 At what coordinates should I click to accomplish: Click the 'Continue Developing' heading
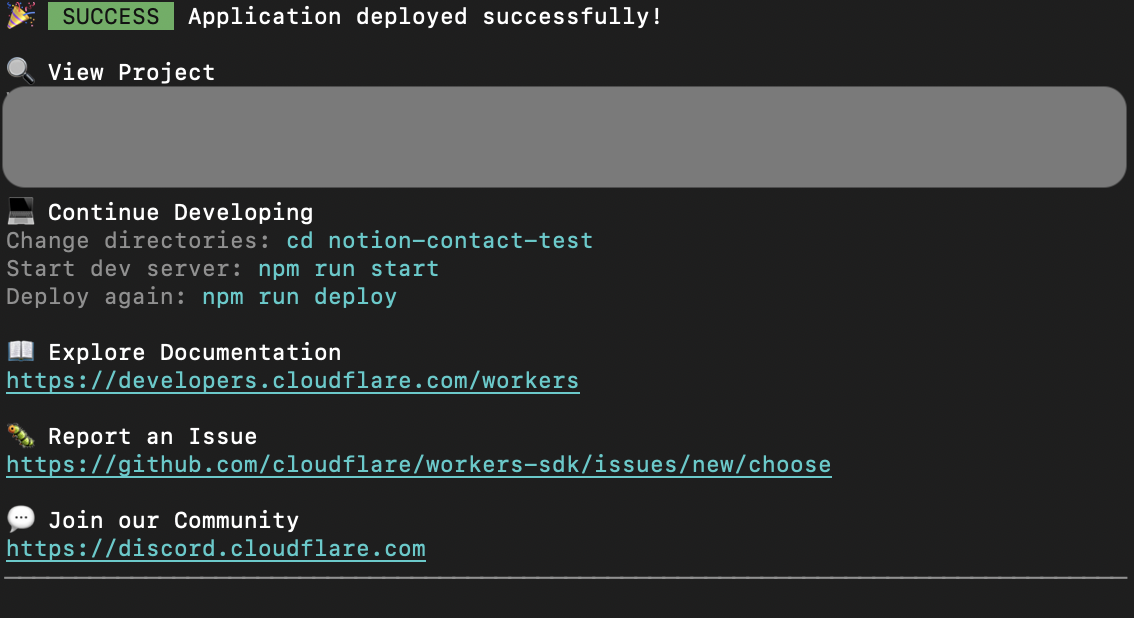pyautogui.click(x=180, y=212)
